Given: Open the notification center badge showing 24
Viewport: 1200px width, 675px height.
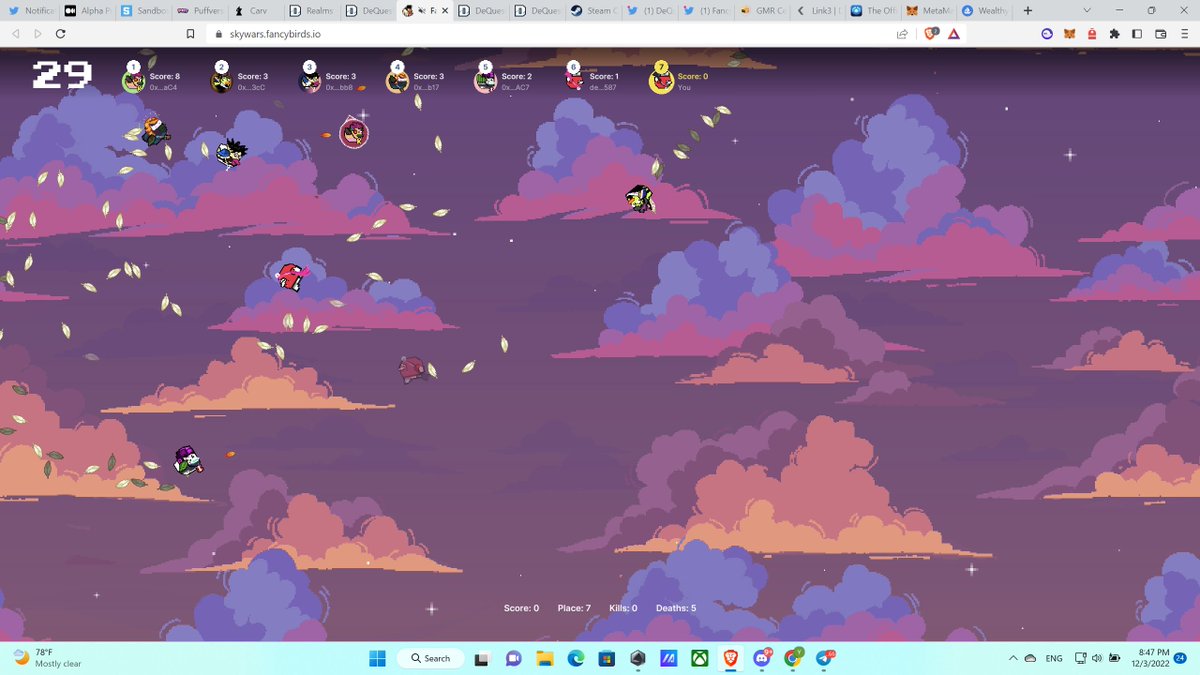Looking at the screenshot, I should 1181,658.
